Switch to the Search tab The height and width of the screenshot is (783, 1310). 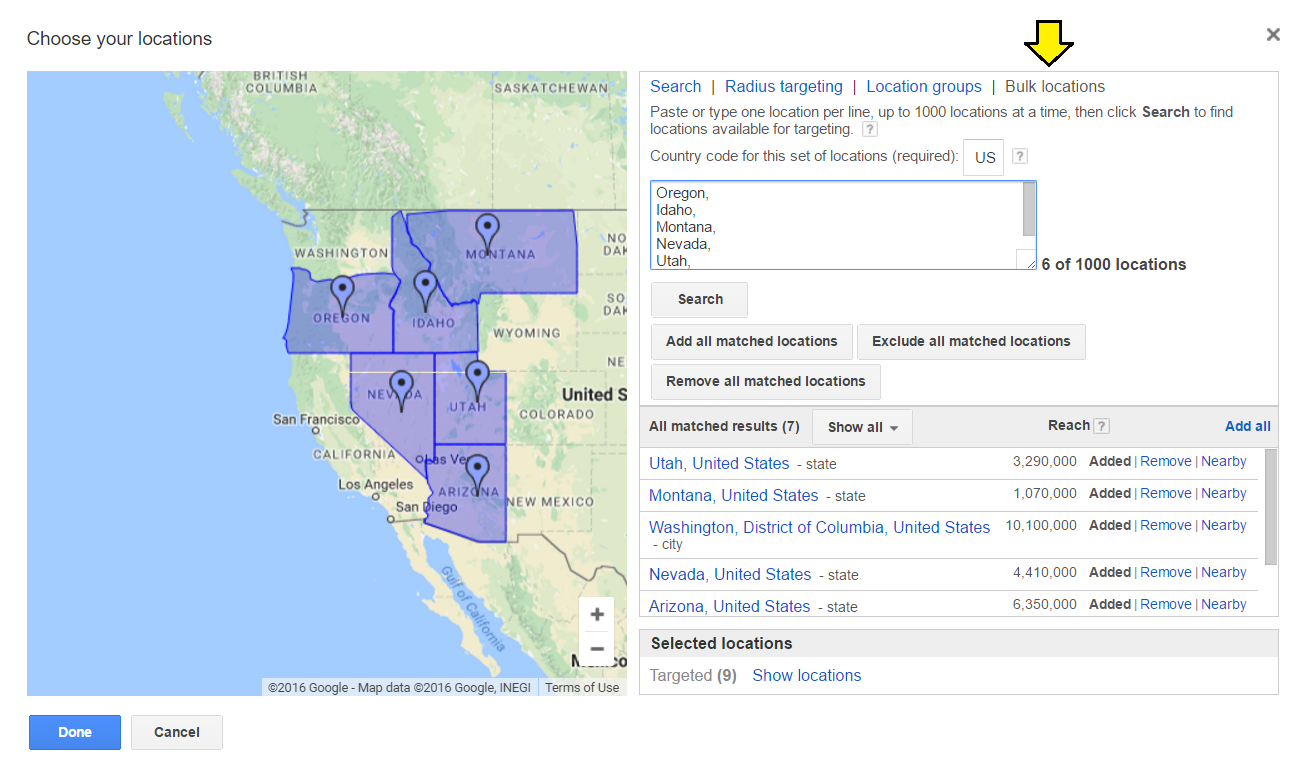click(675, 87)
